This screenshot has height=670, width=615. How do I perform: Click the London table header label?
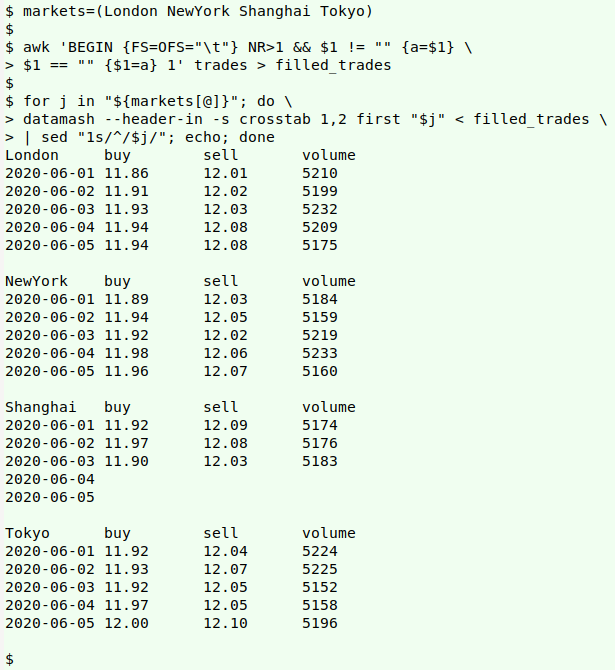pos(32,156)
